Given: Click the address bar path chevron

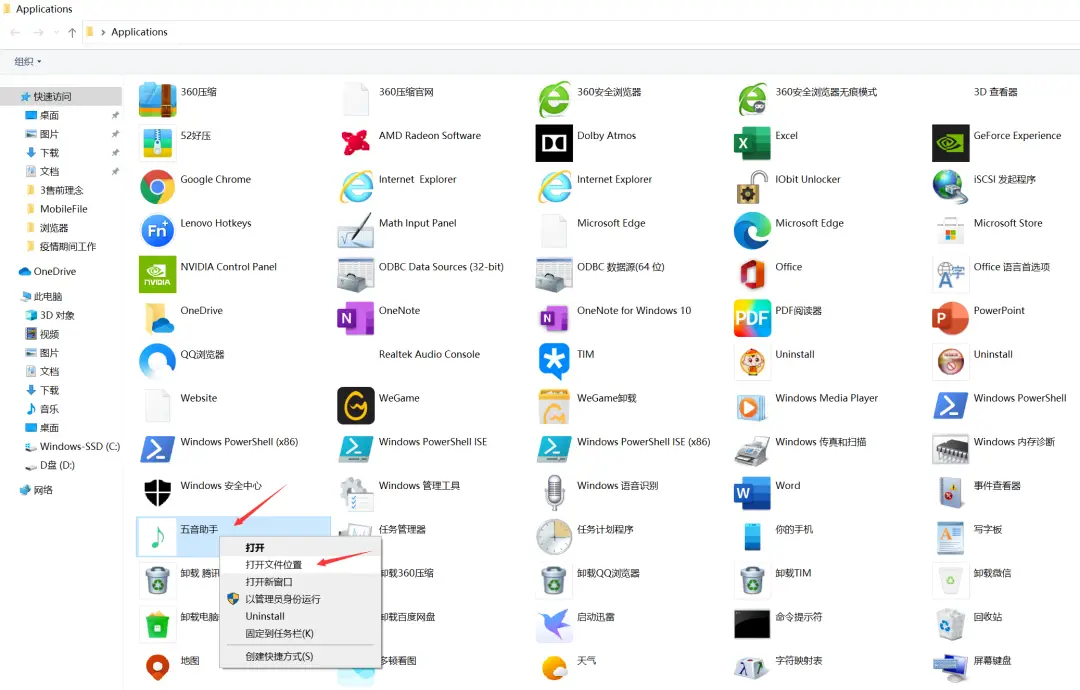Looking at the screenshot, I should click(103, 32).
